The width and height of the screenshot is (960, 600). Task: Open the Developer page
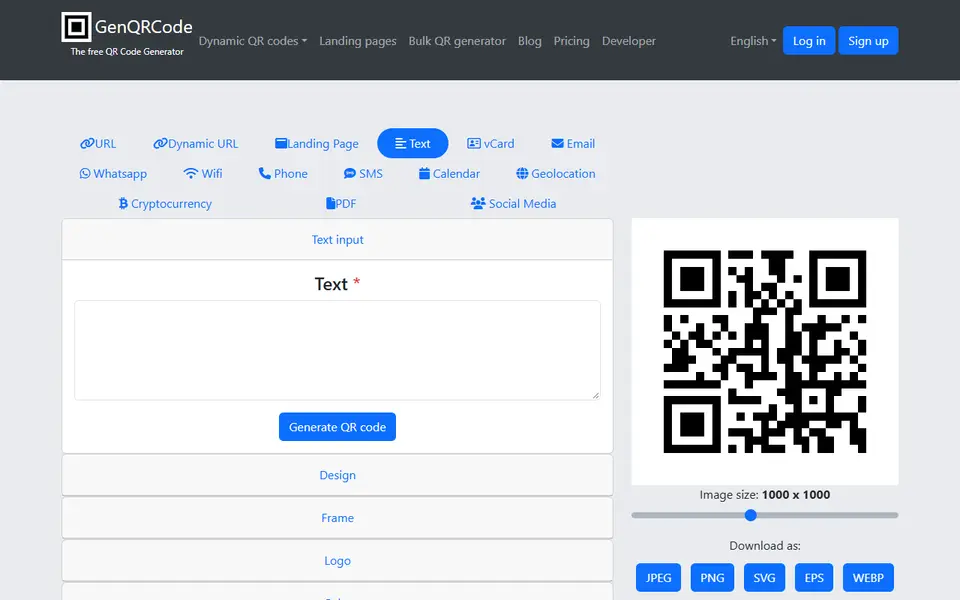[x=629, y=41]
